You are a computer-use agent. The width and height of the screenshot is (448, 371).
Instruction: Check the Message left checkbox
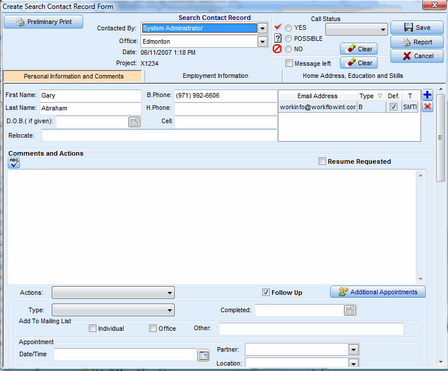click(289, 63)
